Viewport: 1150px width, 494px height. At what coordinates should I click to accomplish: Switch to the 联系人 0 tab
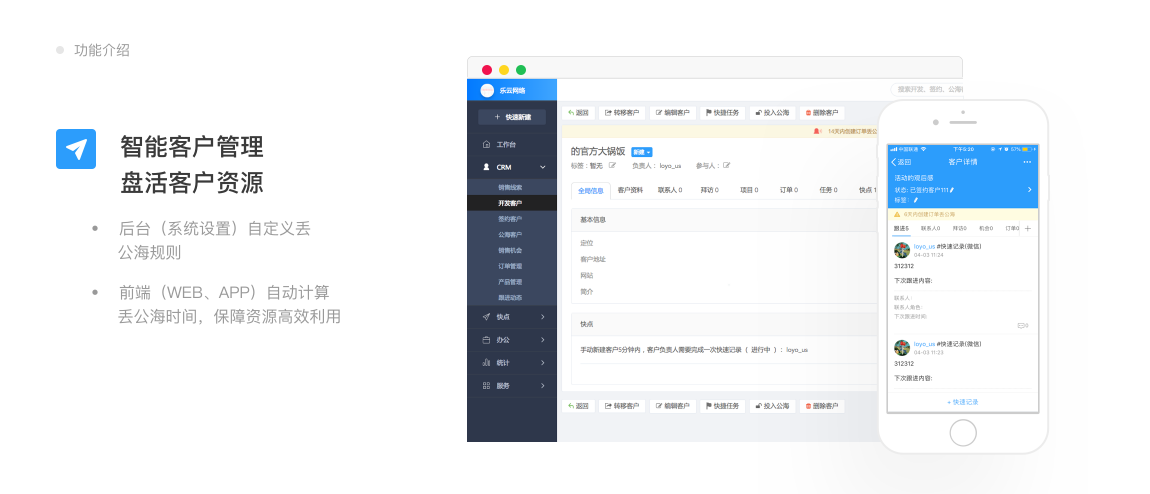tap(670, 190)
